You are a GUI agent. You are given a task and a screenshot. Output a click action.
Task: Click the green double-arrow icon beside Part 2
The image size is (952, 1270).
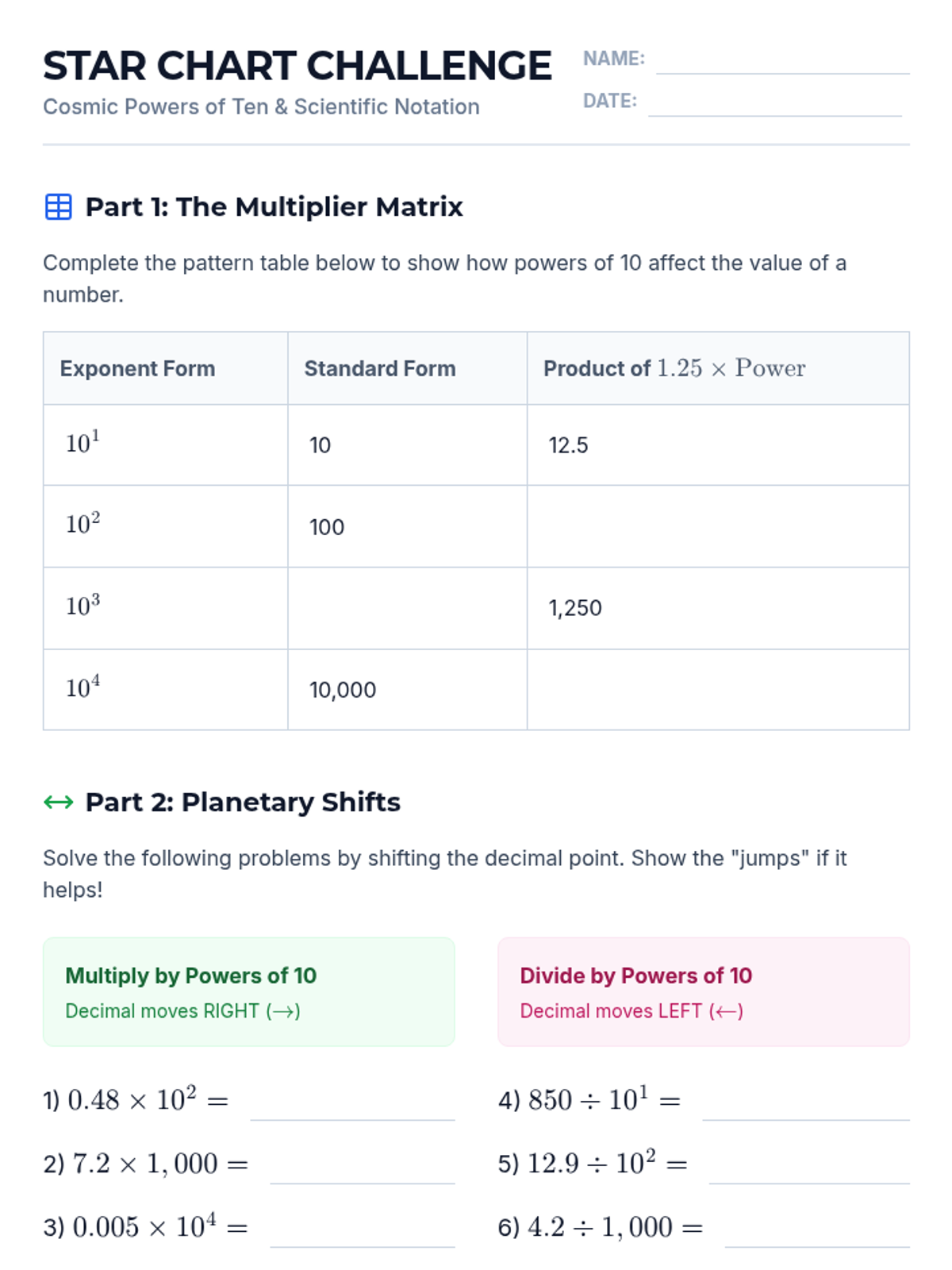[x=58, y=802]
